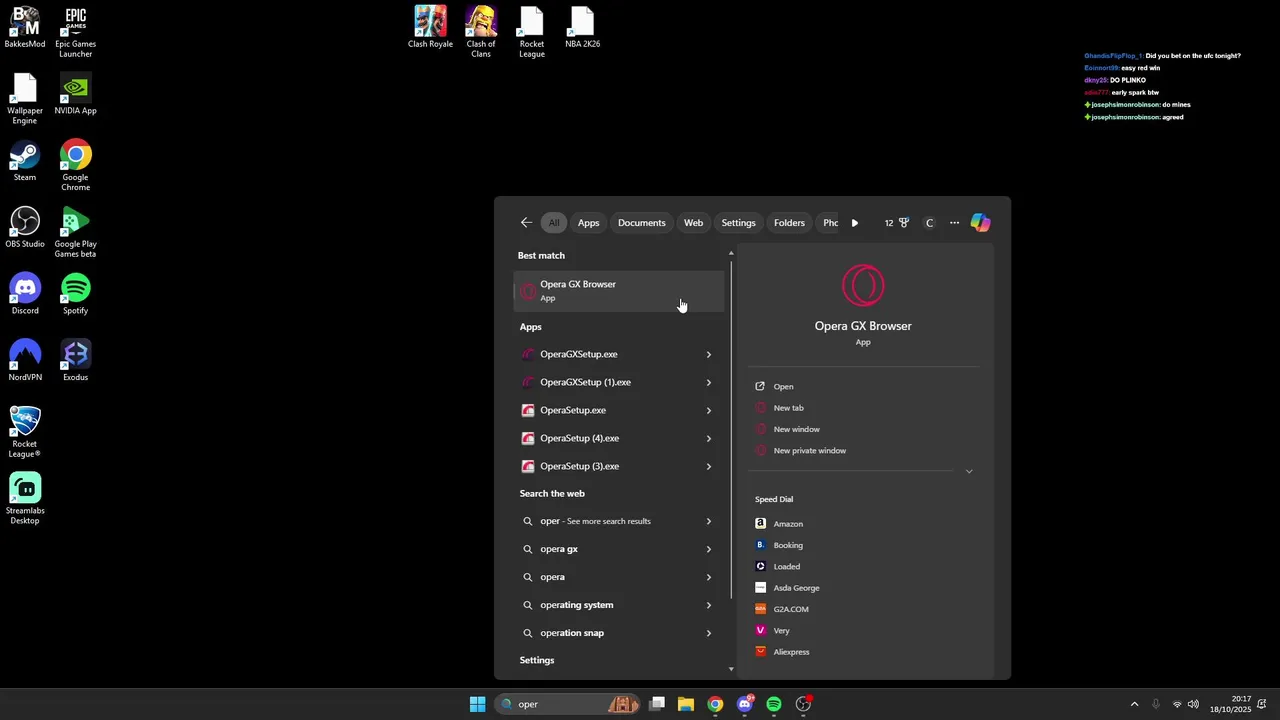Select Rocket League® game shortcut on desktop
This screenshot has width=1280, height=720.
pyautogui.click(x=25, y=432)
